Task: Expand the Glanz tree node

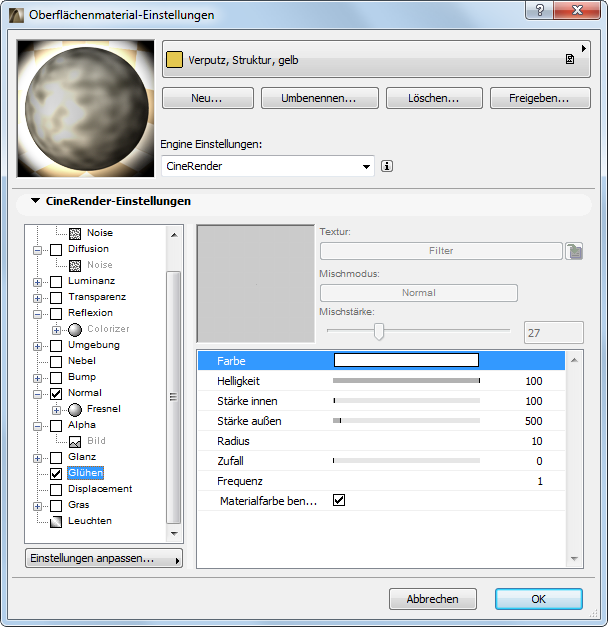Action: click(x=37, y=458)
